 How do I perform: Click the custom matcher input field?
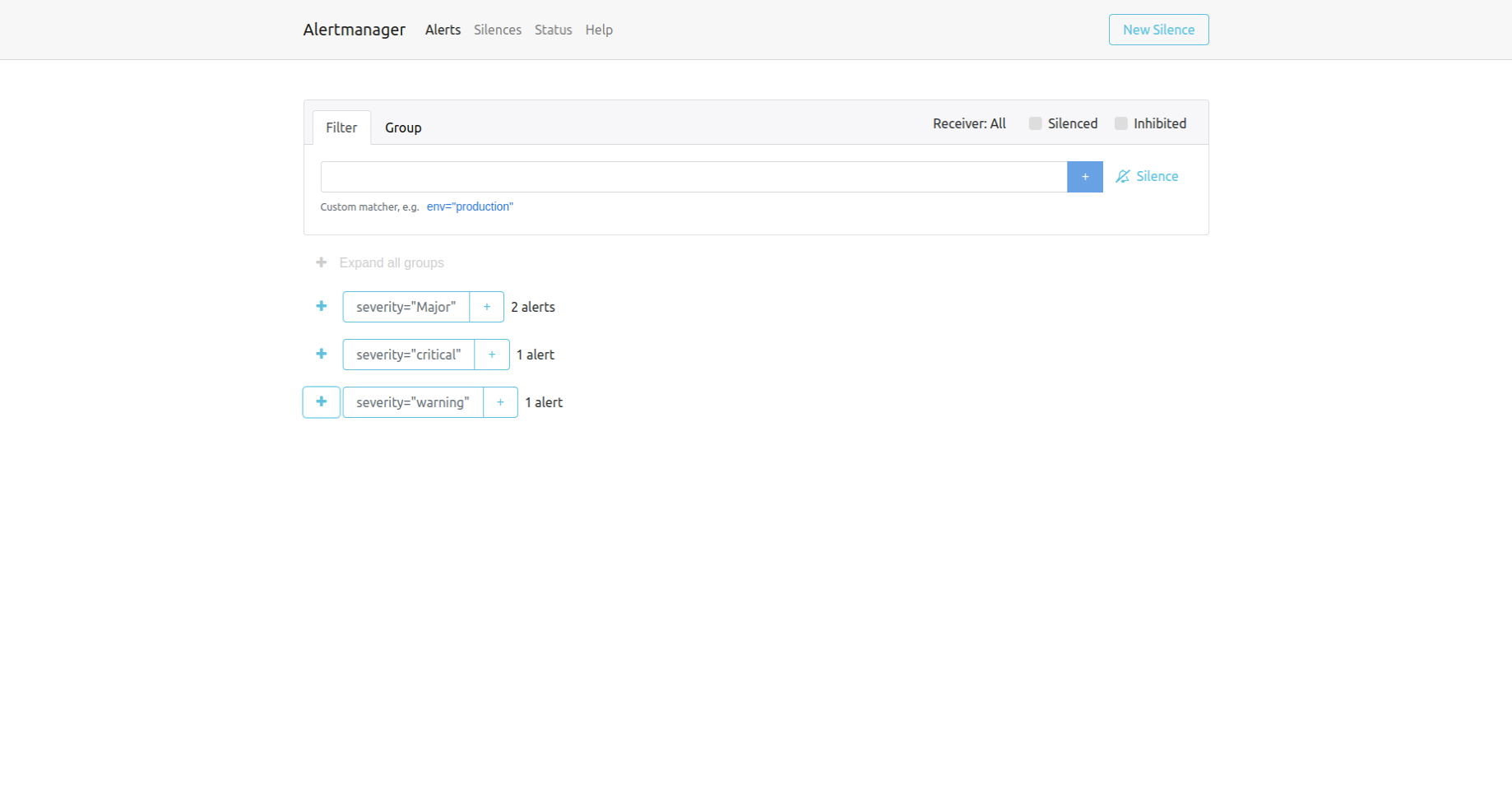coord(693,176)
